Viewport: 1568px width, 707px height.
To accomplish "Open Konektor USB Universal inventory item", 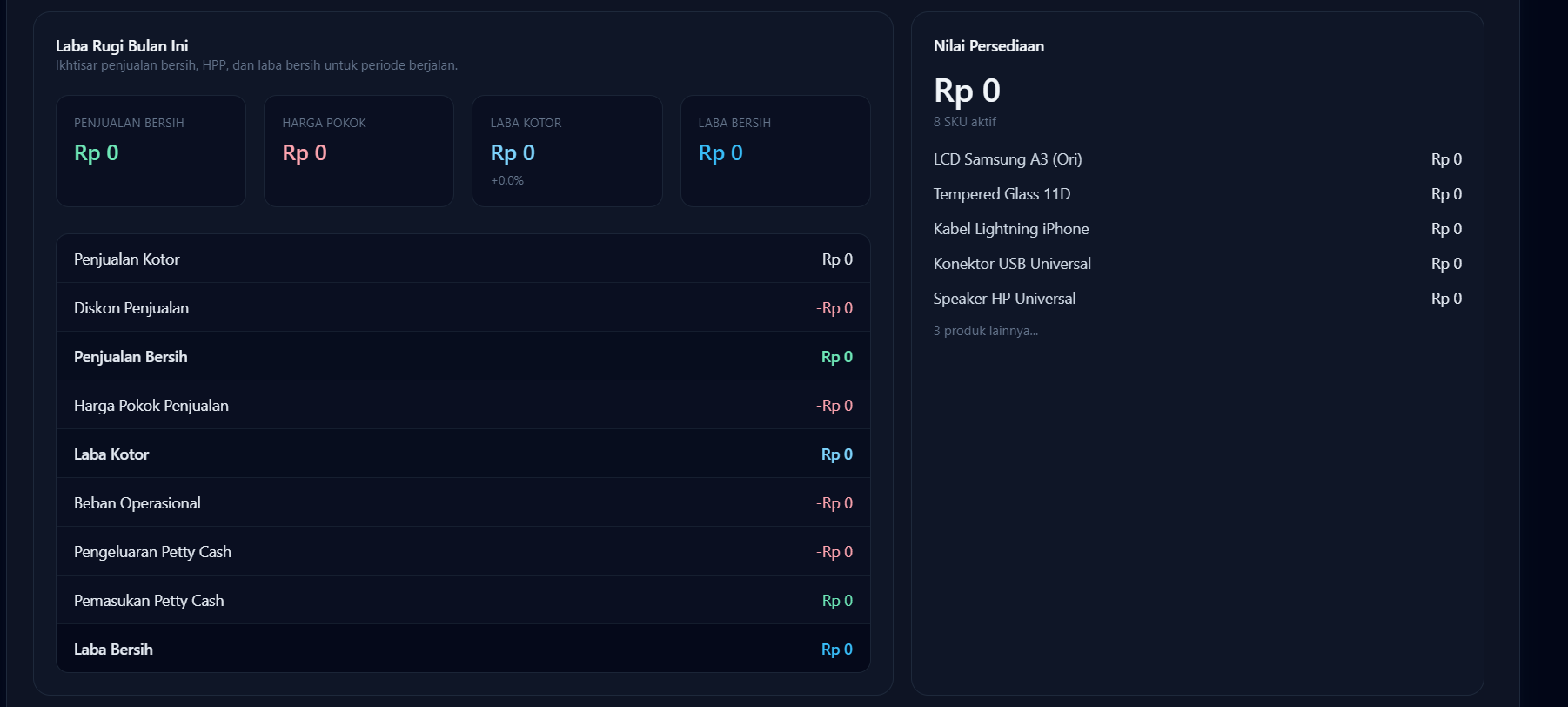I will [1012, 264].
